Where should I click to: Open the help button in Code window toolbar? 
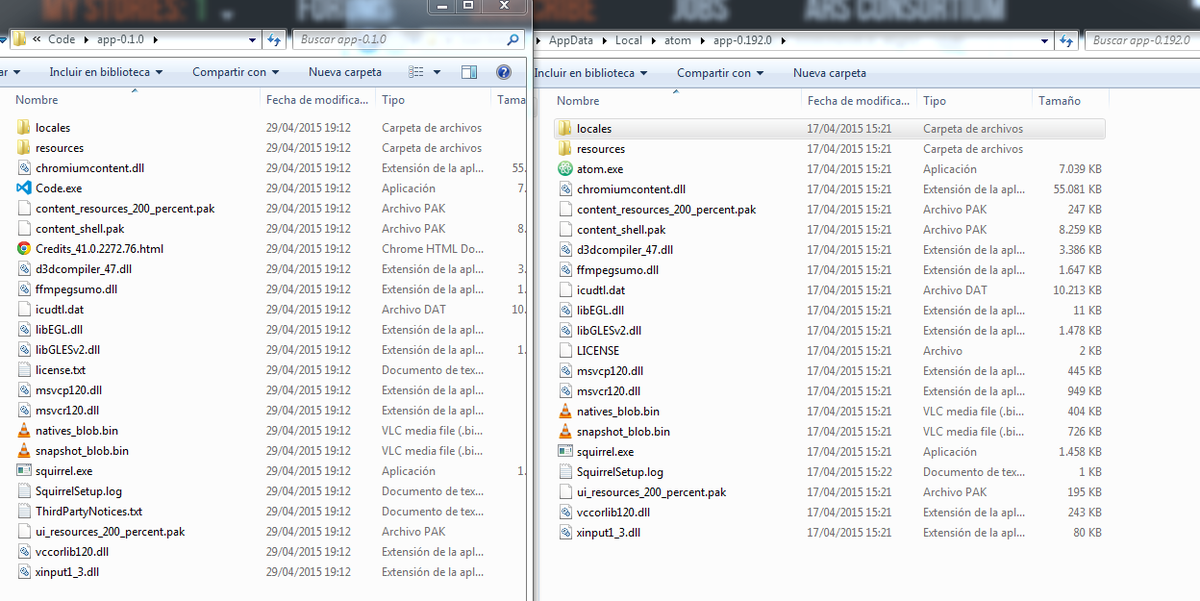coord(504,72)
